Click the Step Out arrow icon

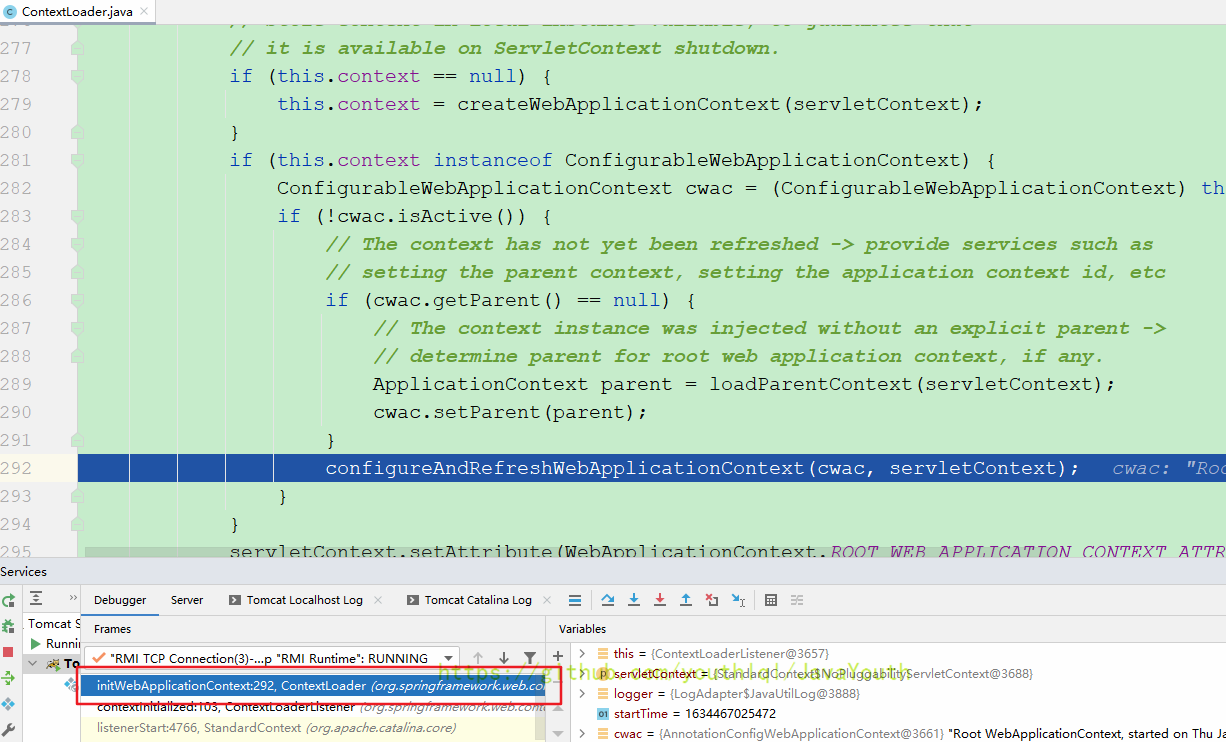(x=686, y=600)
